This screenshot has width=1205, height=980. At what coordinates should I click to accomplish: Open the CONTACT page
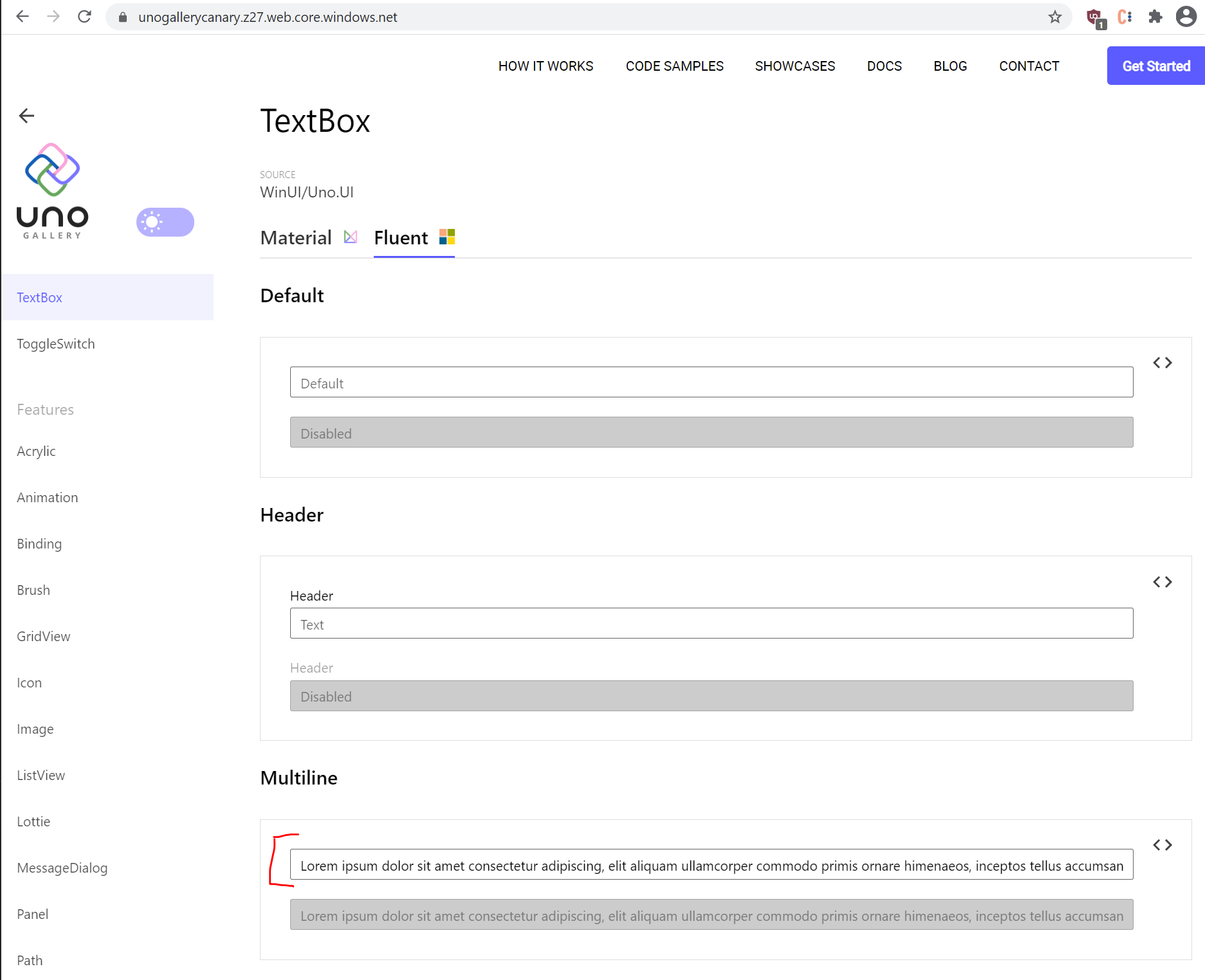pyautogui.click(x=1029, y=66)
